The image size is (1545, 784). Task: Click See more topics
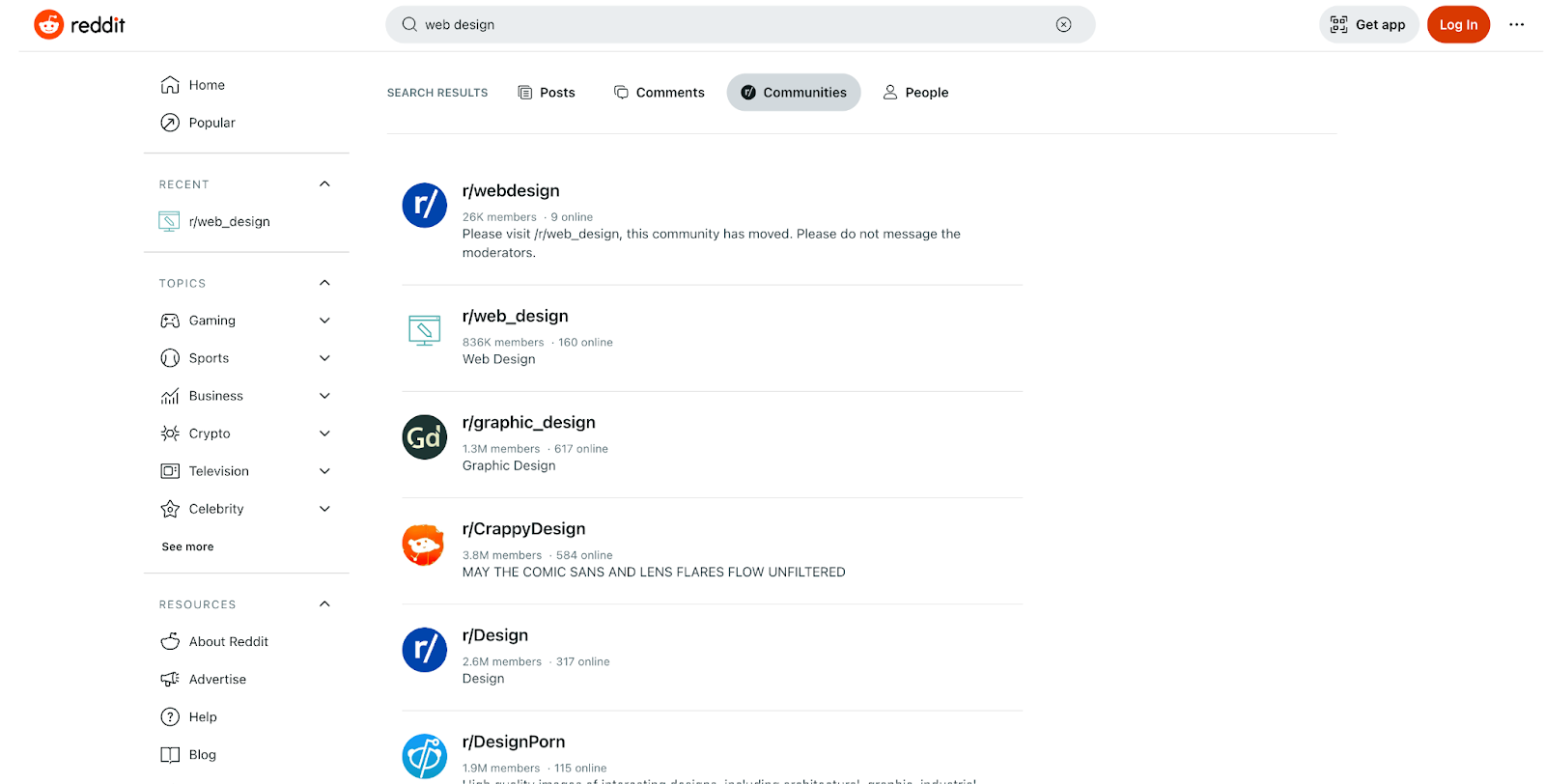tap(187, 546)
